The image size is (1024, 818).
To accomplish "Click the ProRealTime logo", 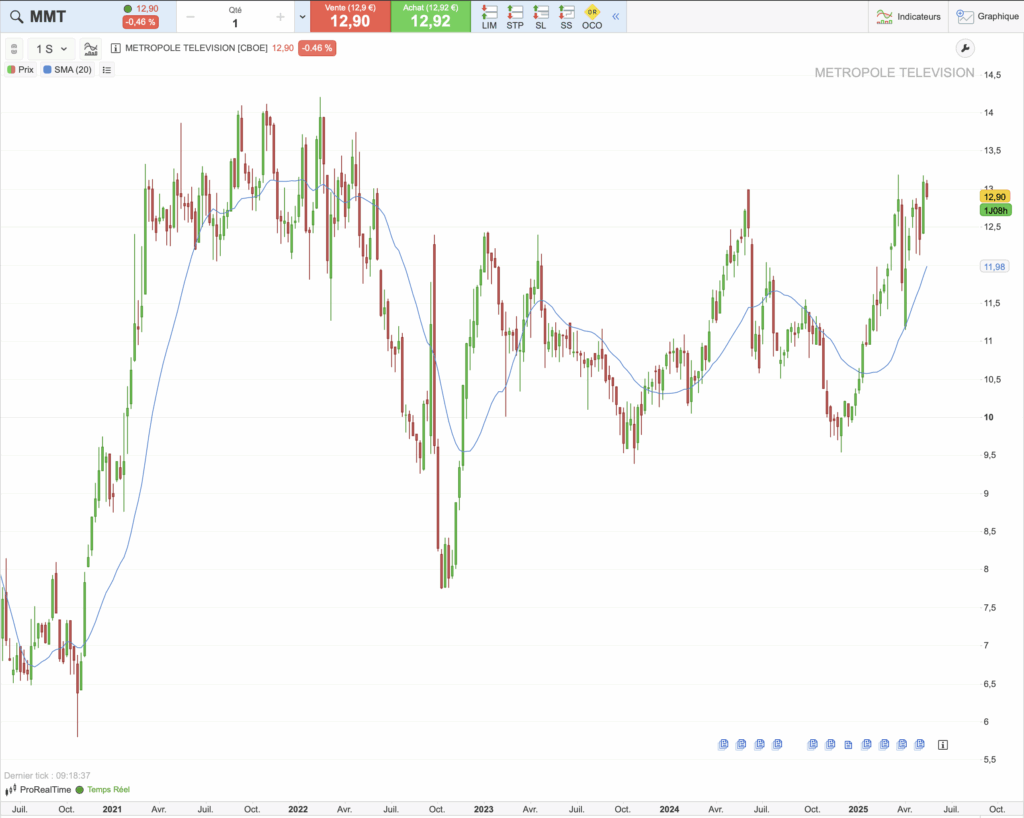I will [x=39, y=790].
